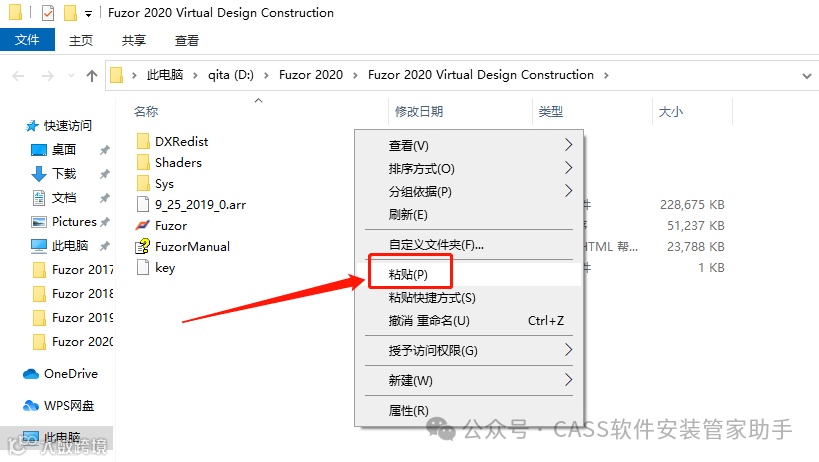819x462 pixels.
Task: Go to qita (D:) in breadcrumb path
Action: tap(231, 75)
